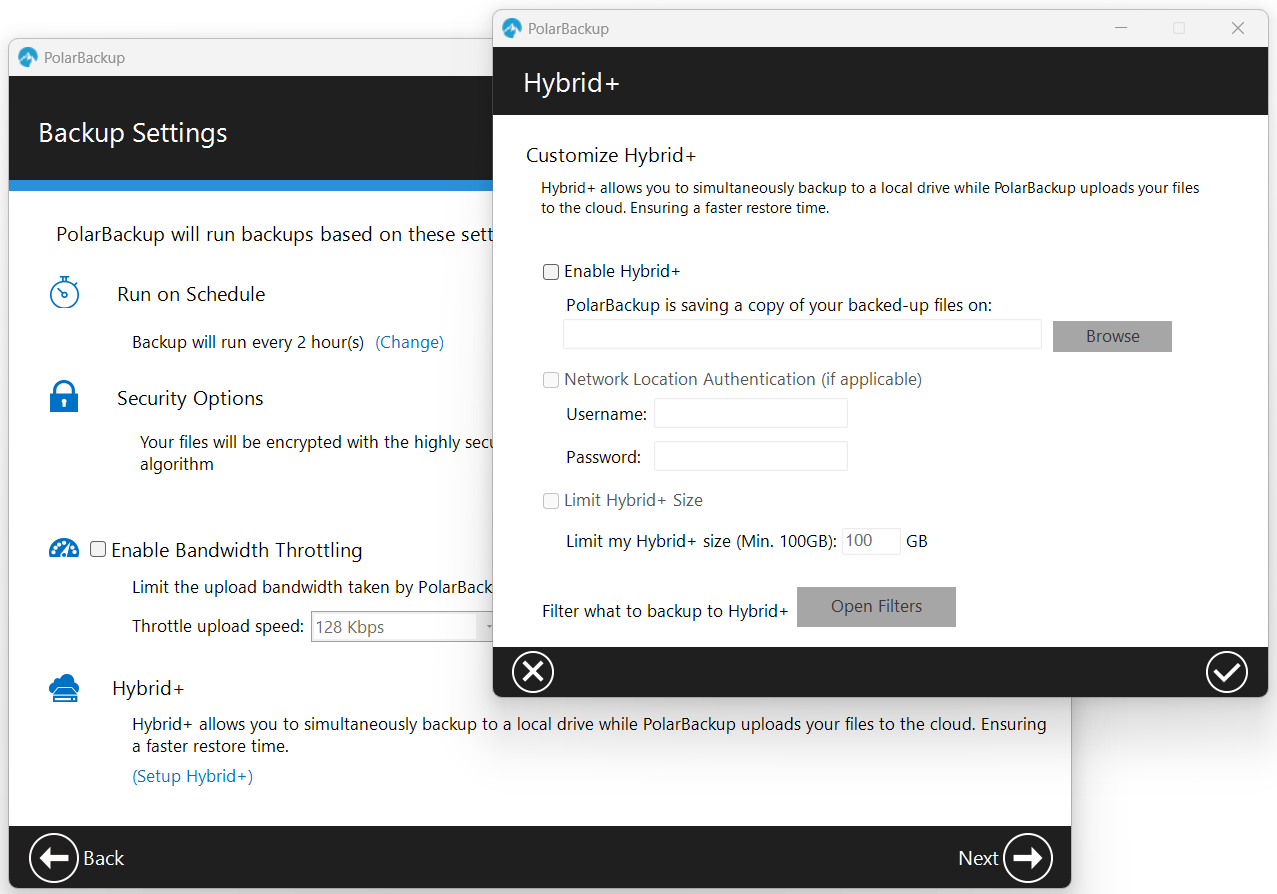Click the Username input field

tap(750, 412)
